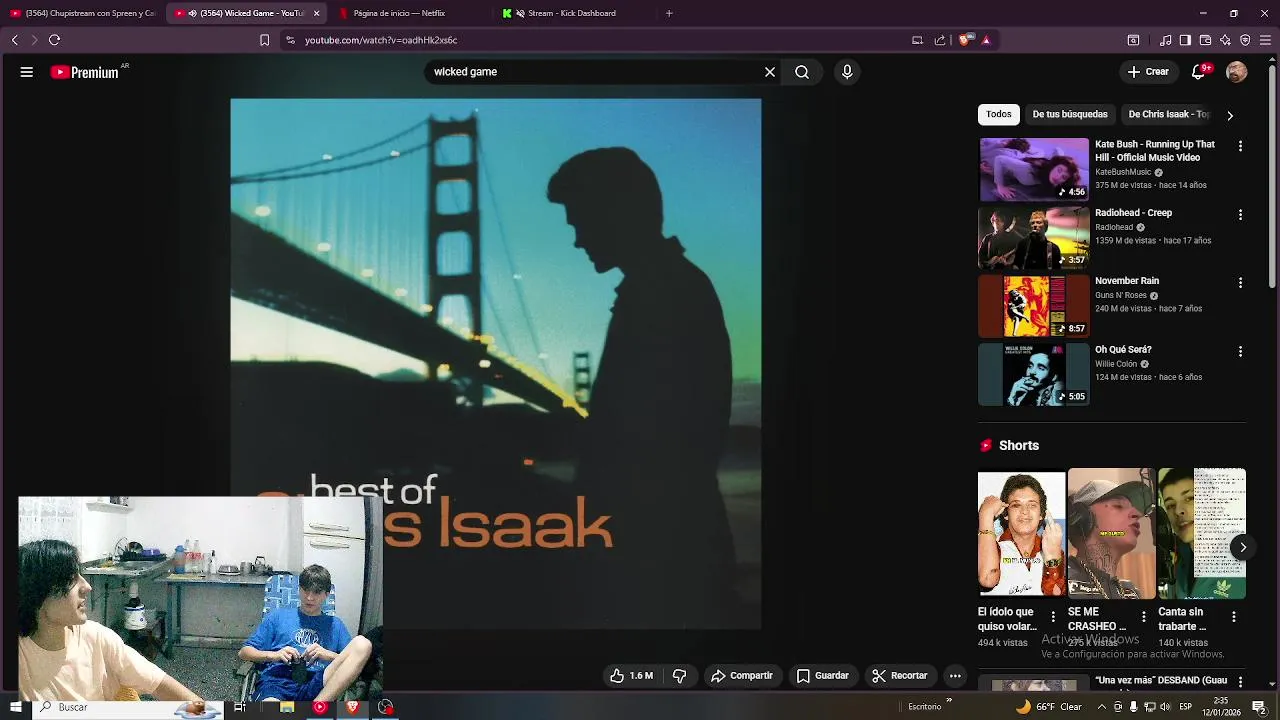Open Radiohead Creep video thumbnail

coord(1034,238)
